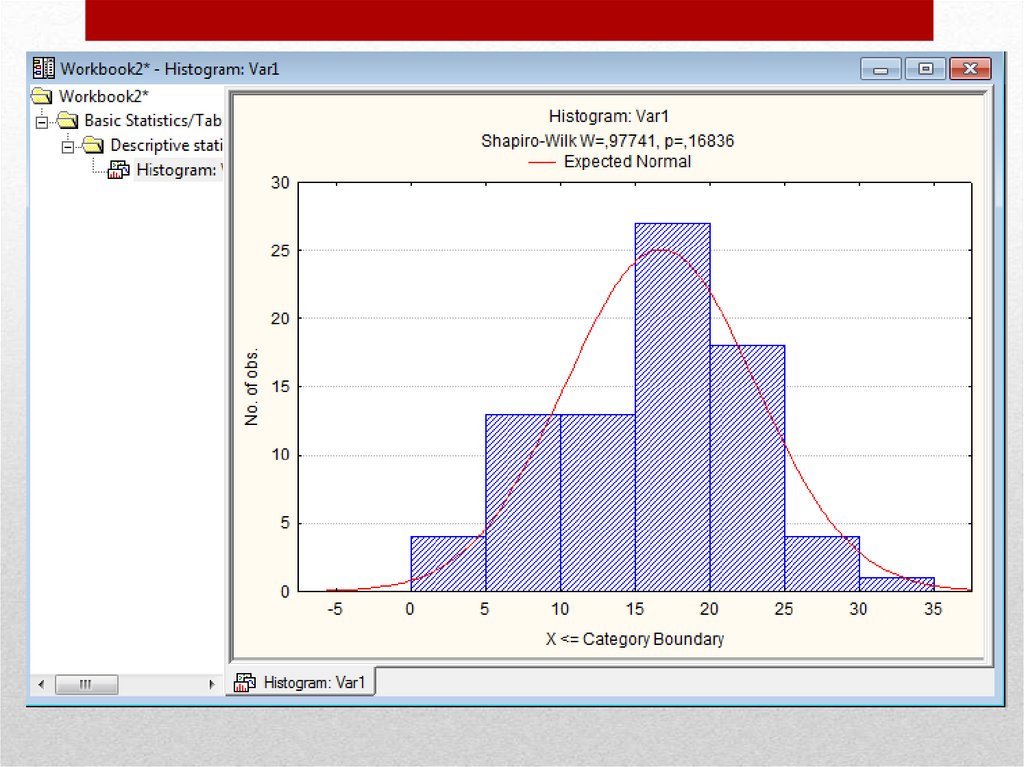Collapse the Basic Statistics/Tab tree node
This screenshot has height=767, width=1024.
[x=42, y=120]
